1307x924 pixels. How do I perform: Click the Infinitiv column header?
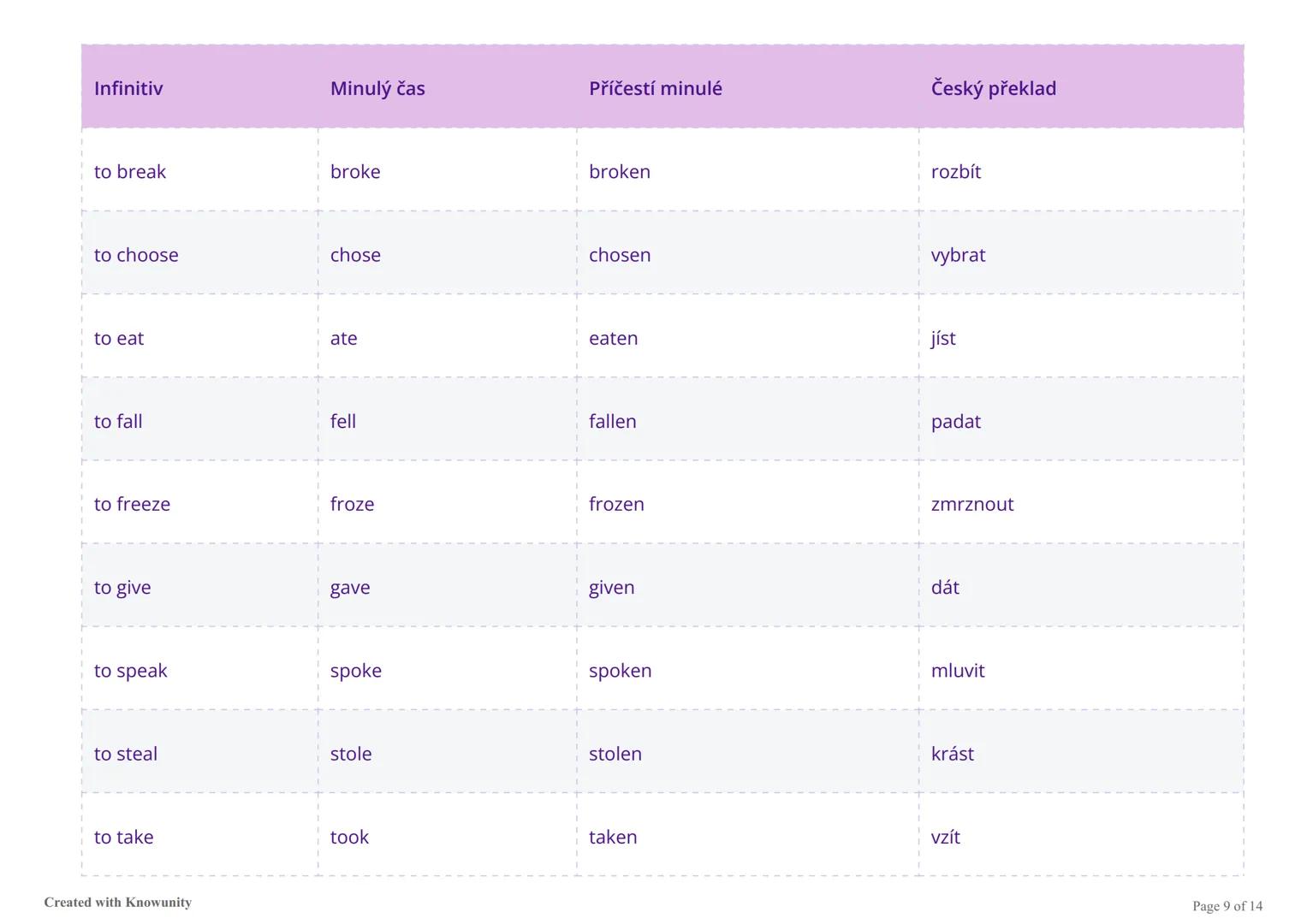pyautogui.click(x=128, y=88)
